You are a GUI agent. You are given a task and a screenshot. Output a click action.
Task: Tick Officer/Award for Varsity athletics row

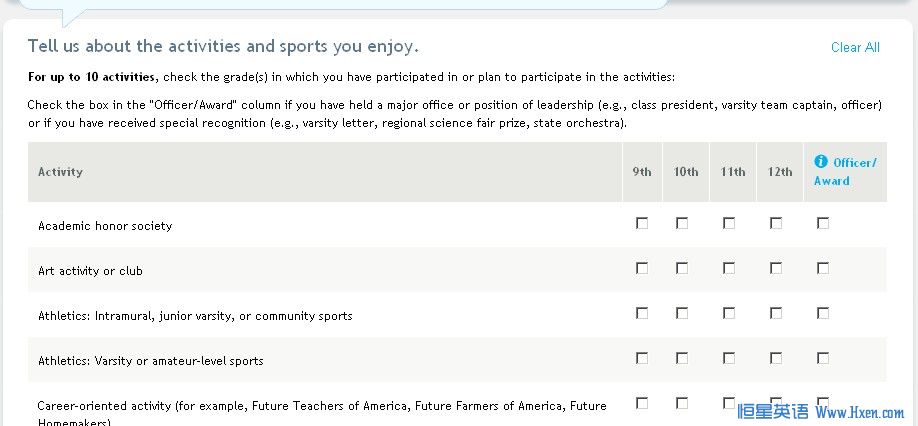click(x=823, y=358)
